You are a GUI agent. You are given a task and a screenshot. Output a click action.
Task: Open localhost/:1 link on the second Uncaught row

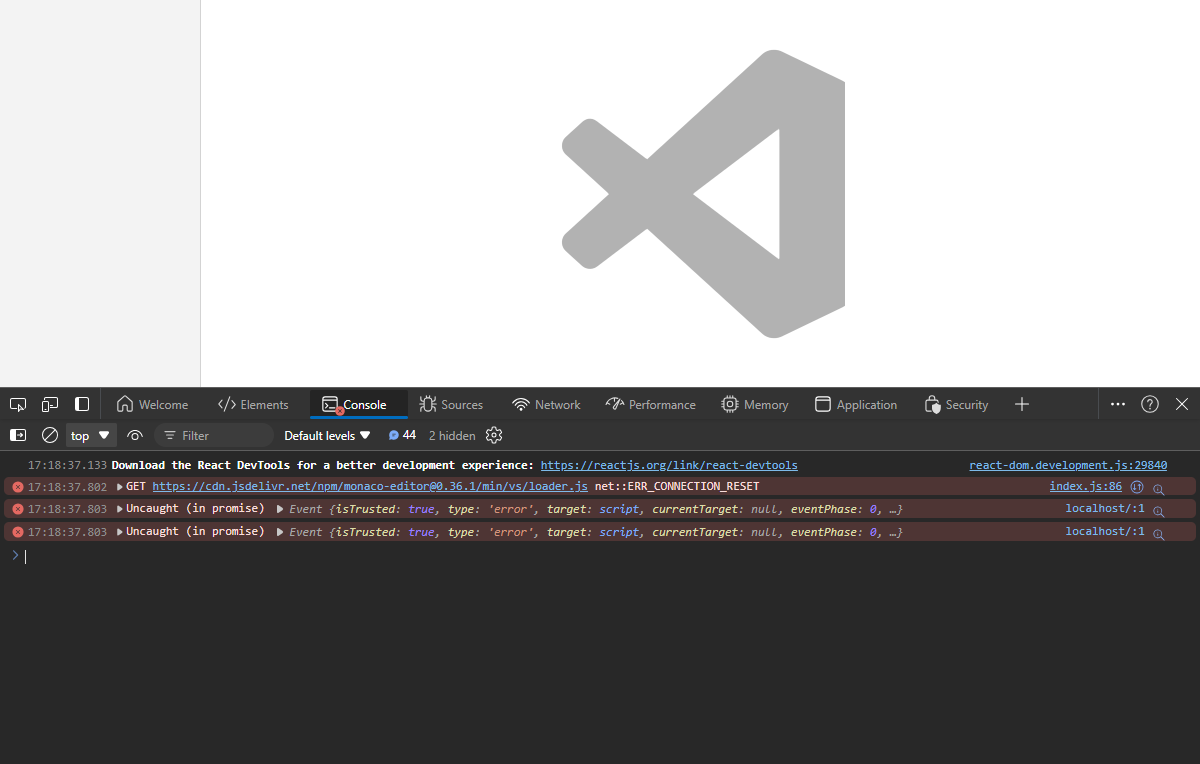click(1105, 532)
